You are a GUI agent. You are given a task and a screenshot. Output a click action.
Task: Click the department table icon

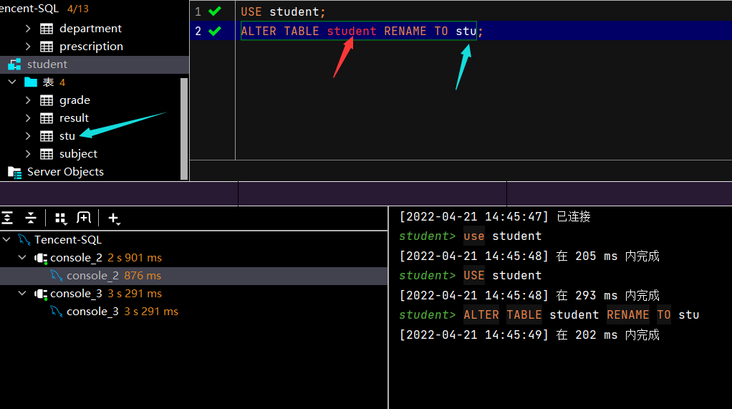tap(46, 28)
